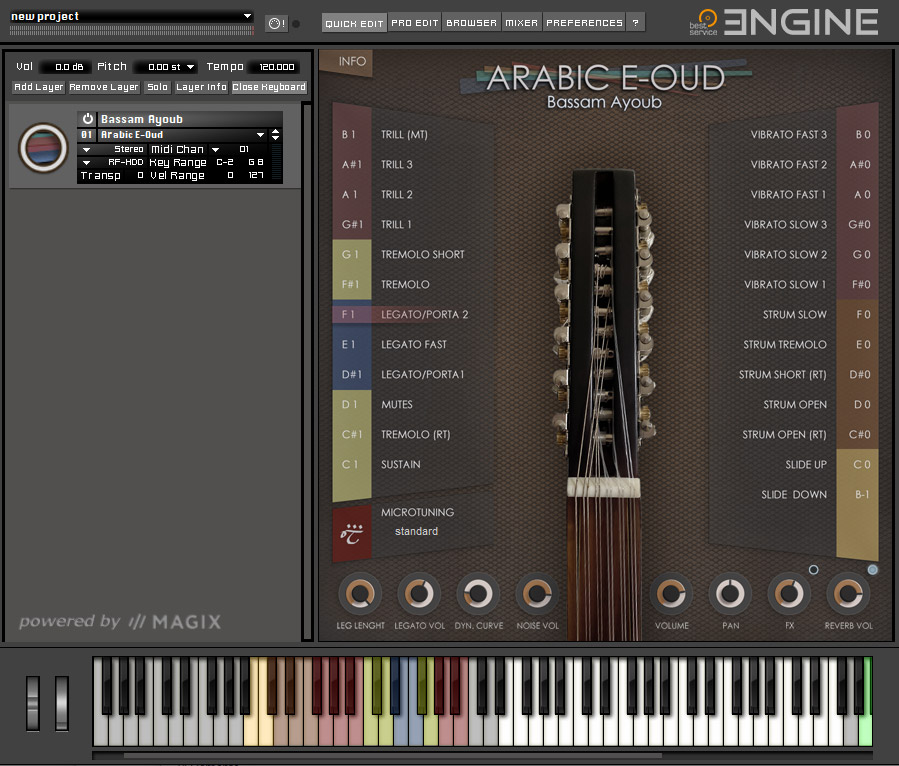Toggle Solo for the selected layer
The image size is (899, 766).
[x=157, y=87]
